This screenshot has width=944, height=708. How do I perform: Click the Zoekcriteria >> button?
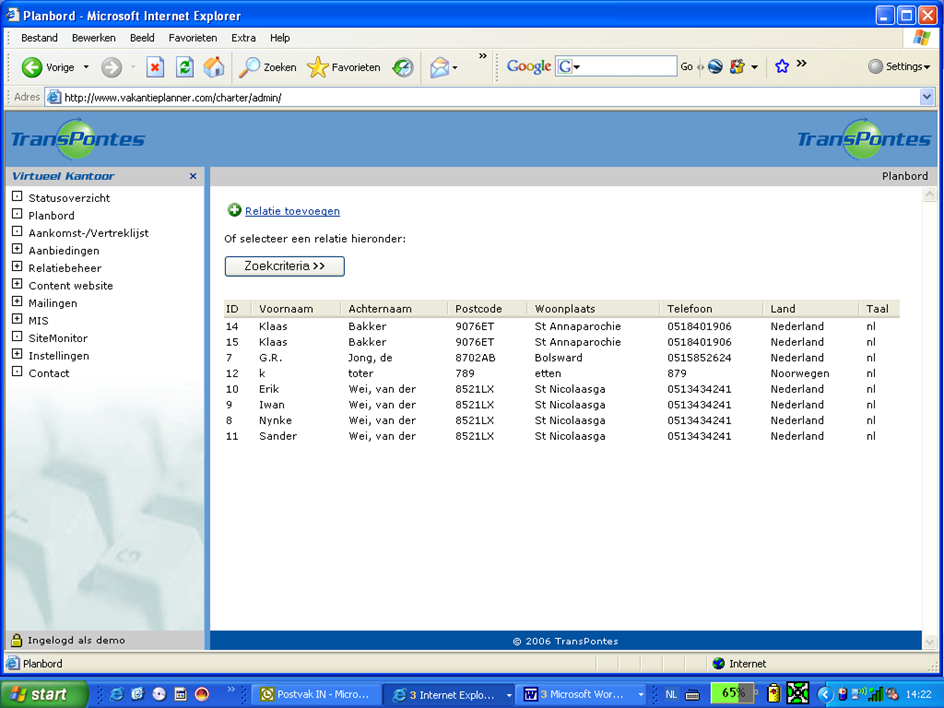point(284,266)
